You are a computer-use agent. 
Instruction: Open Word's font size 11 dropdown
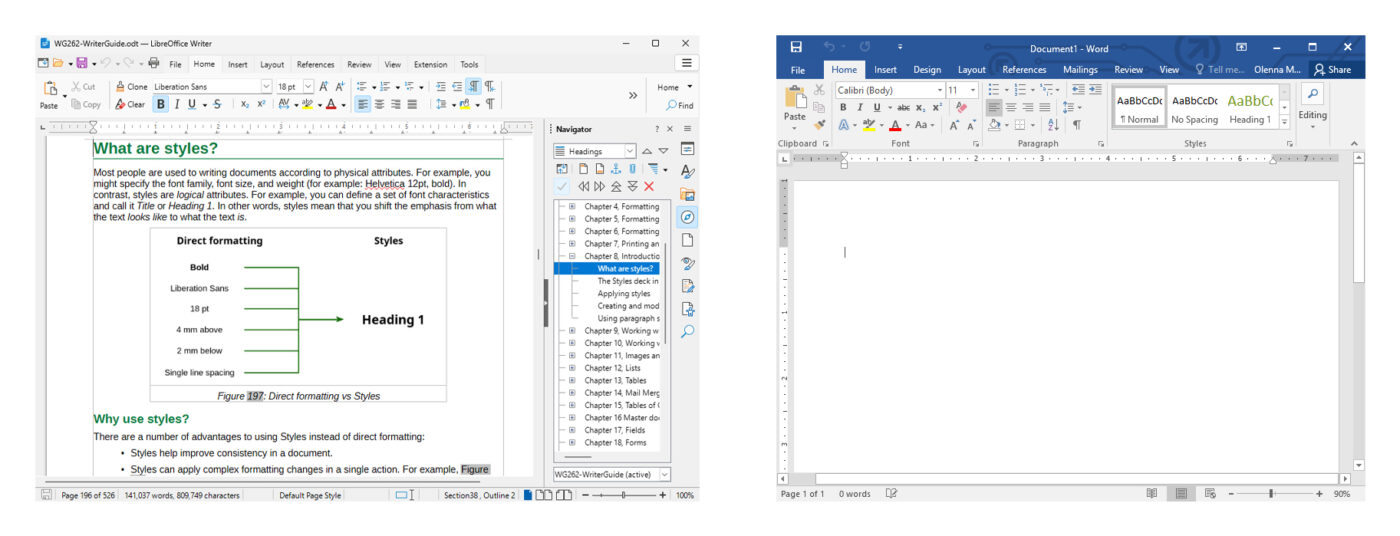coord(973,90)
